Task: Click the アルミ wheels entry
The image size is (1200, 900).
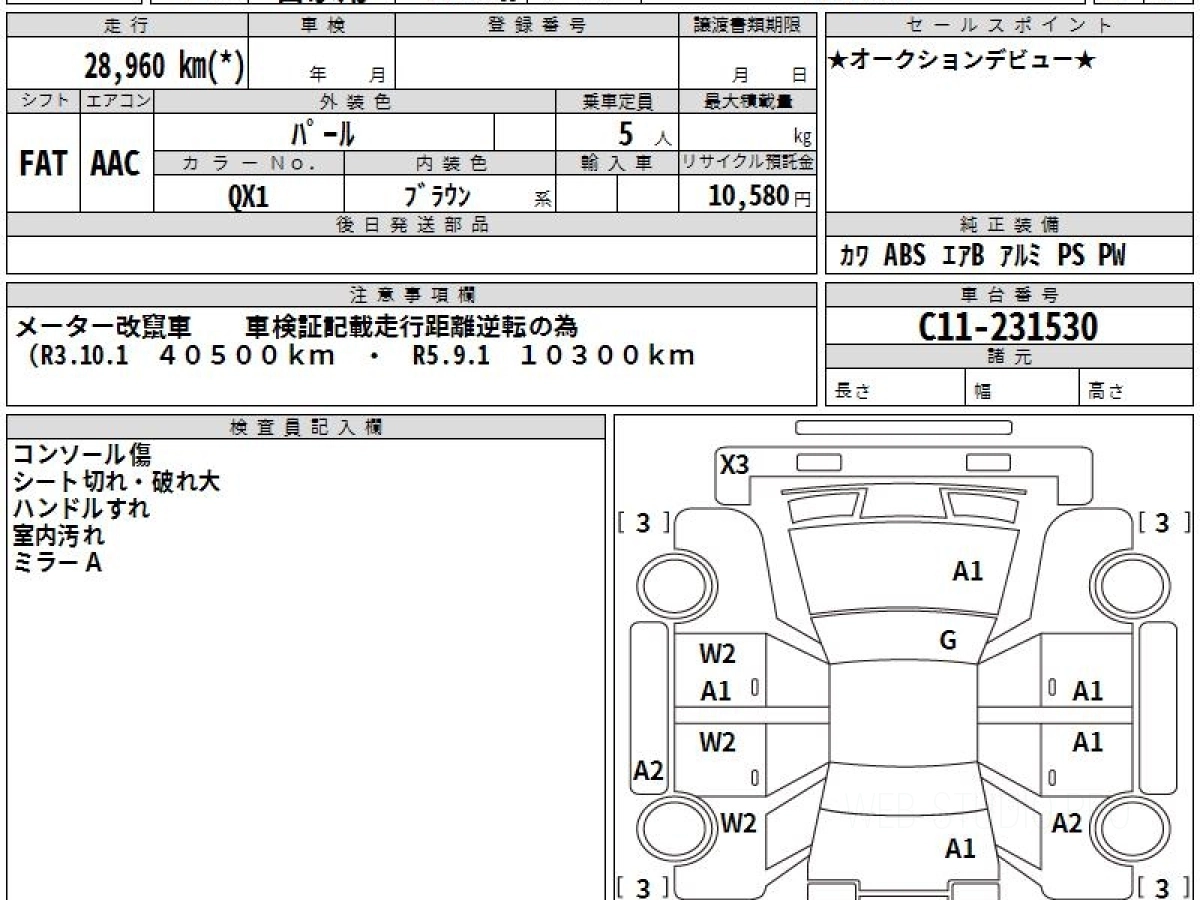Action: [x=1020, y=256]
